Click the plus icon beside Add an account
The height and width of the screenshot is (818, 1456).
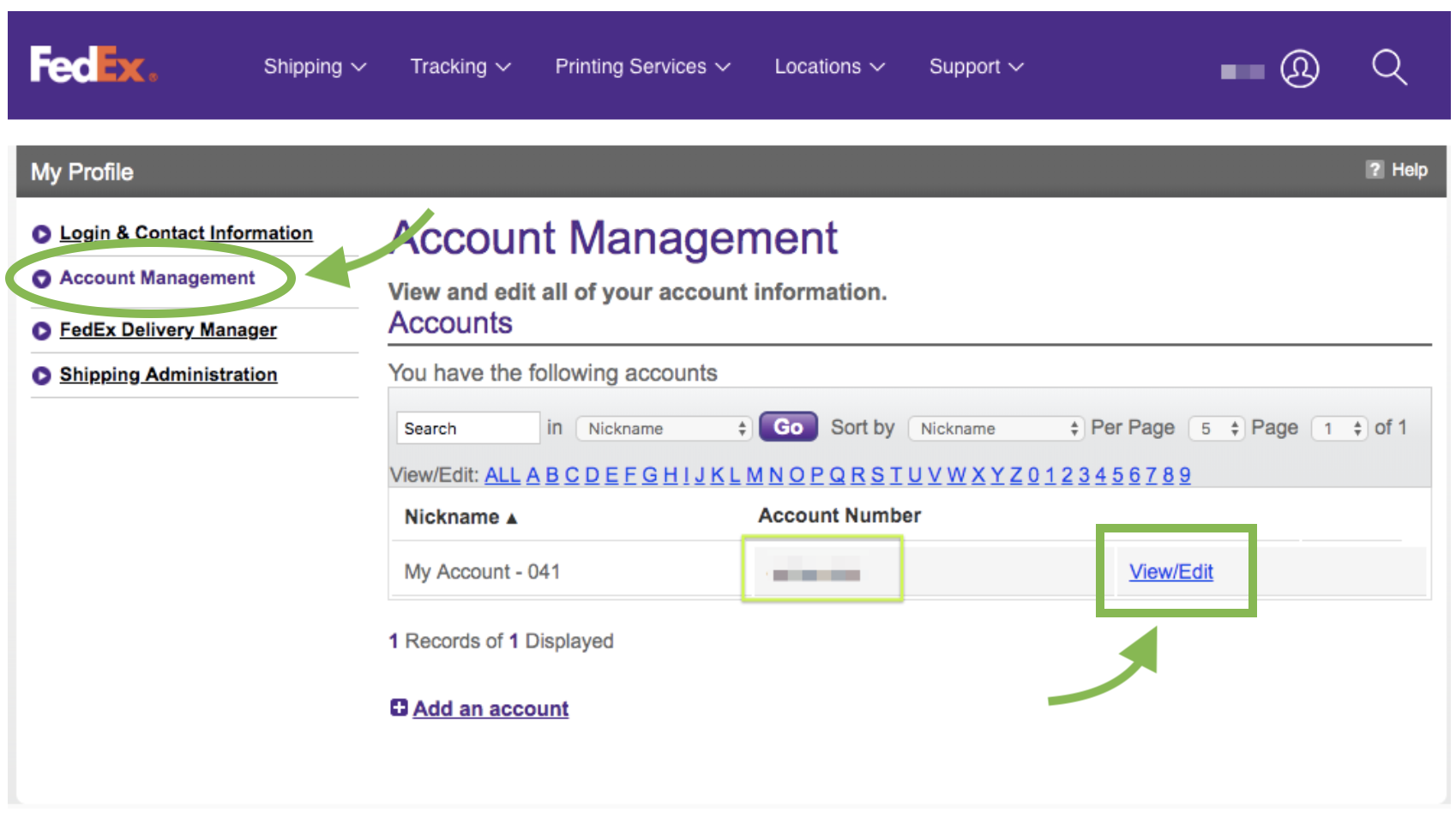(399, 707)
